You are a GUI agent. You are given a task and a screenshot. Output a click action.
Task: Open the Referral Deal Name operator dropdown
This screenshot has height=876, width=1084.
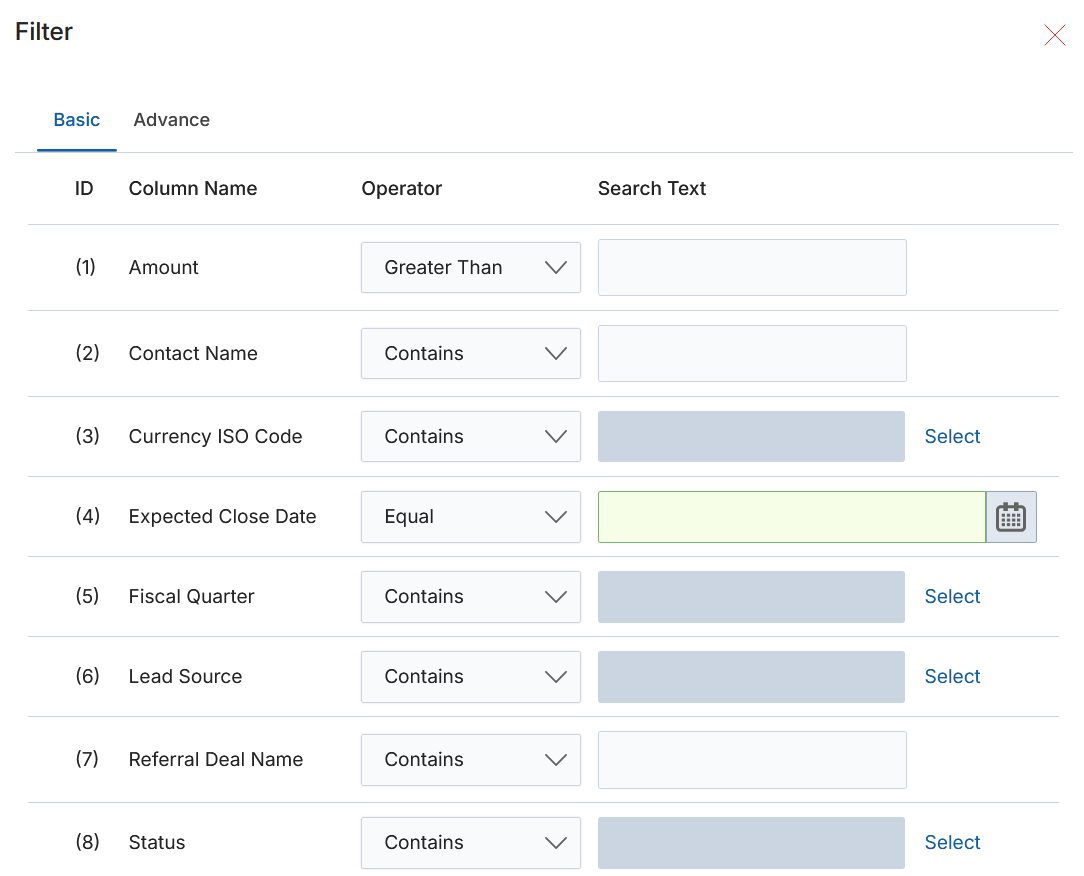coord(471,760)
